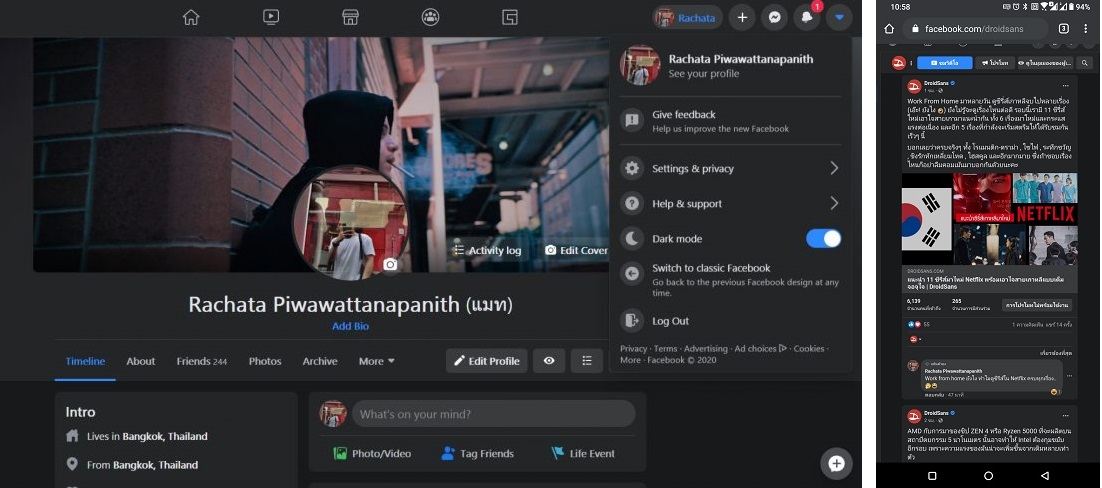The height and width of the screenshot is (488, 1102).
Task: Click the Dark mode moon icon
Action: pos(632,238)
